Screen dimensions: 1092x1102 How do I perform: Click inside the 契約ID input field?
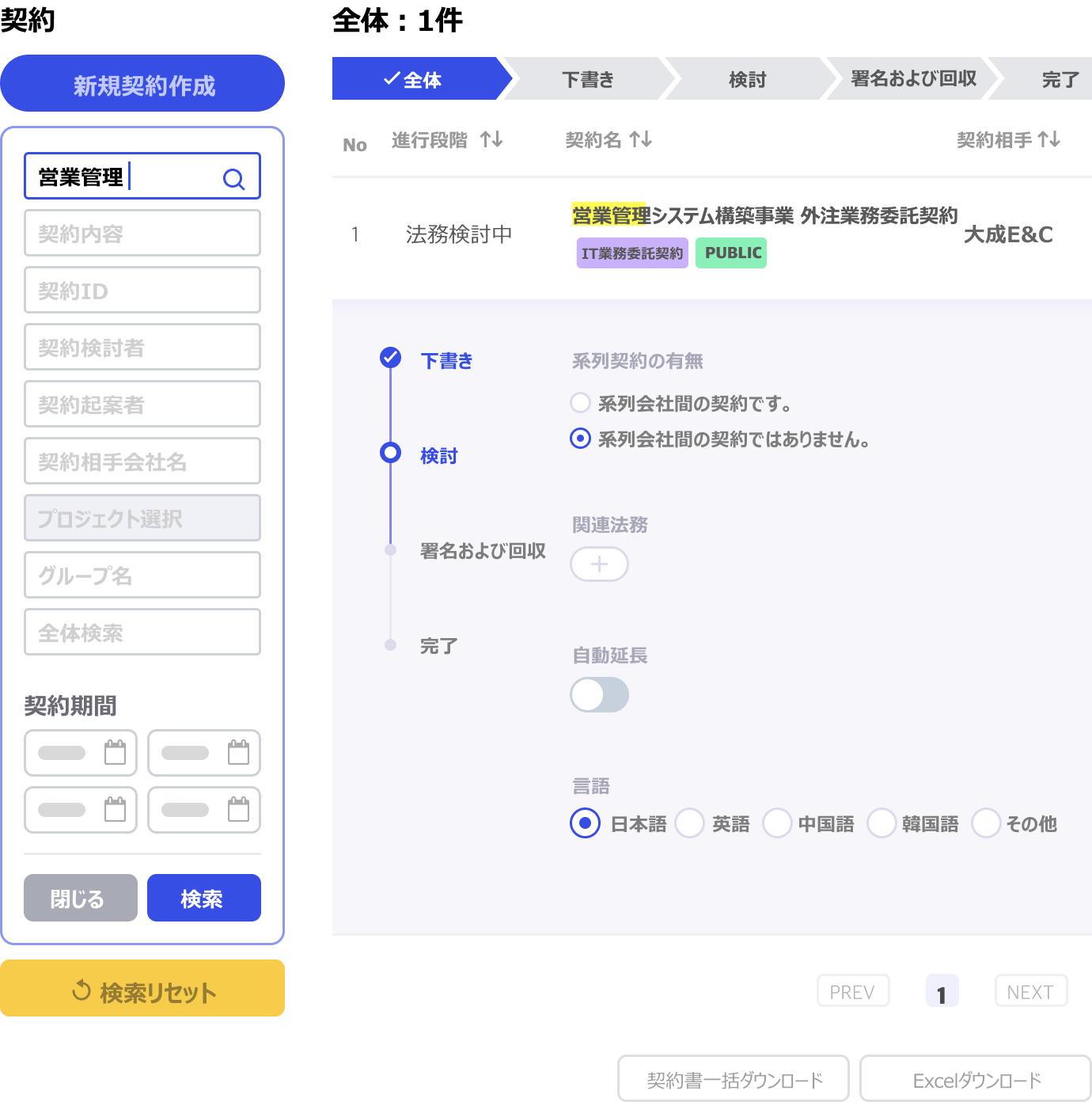point(142,290)
